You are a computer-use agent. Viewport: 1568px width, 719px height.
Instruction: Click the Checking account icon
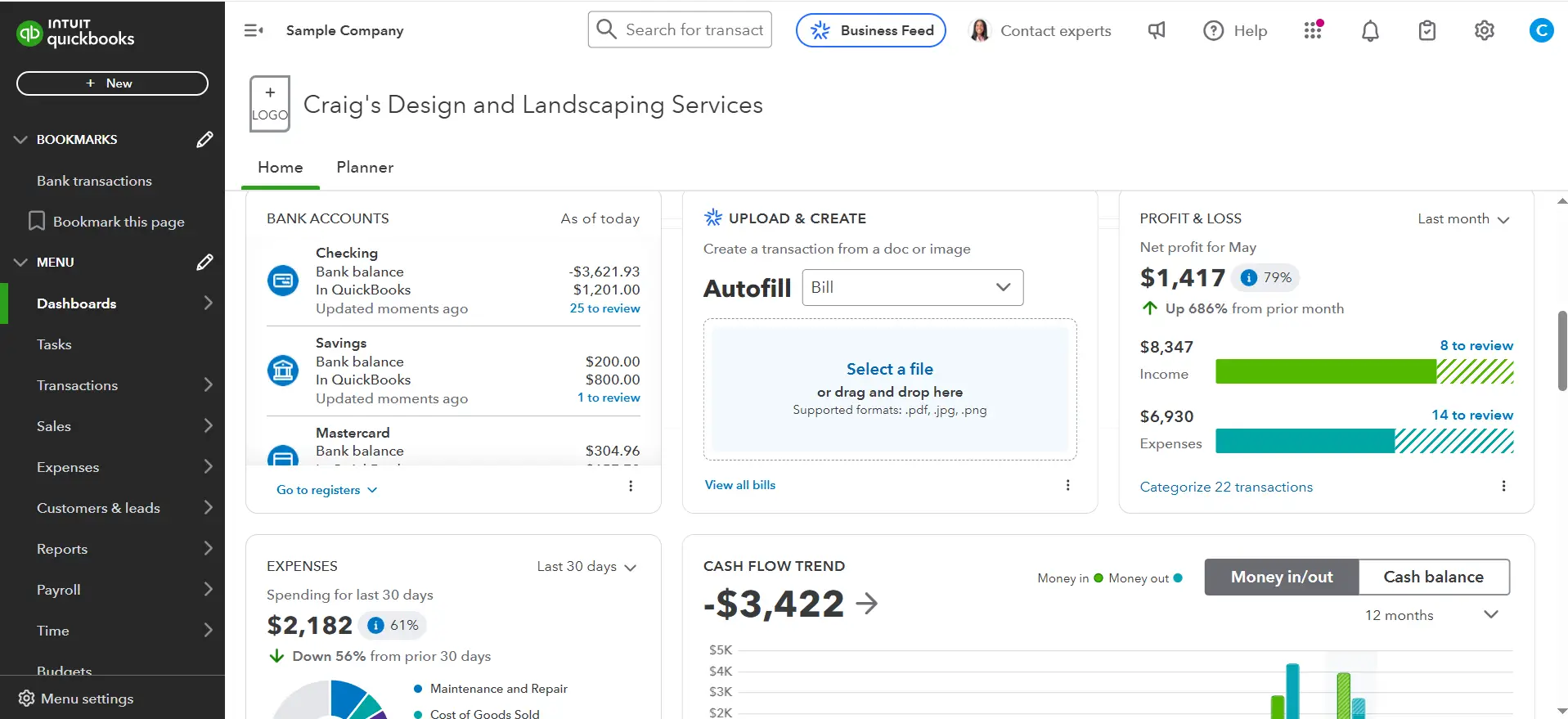tap(283, 281)
